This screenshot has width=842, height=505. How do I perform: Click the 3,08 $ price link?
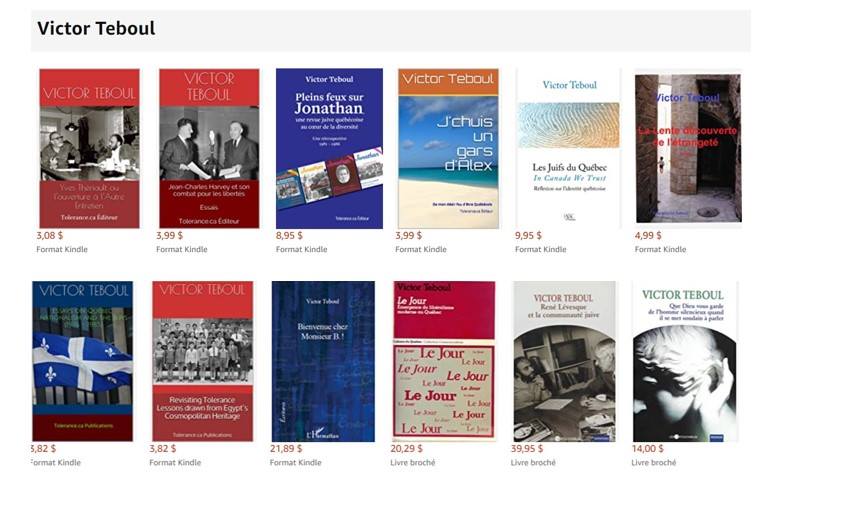tap(50, 235)
